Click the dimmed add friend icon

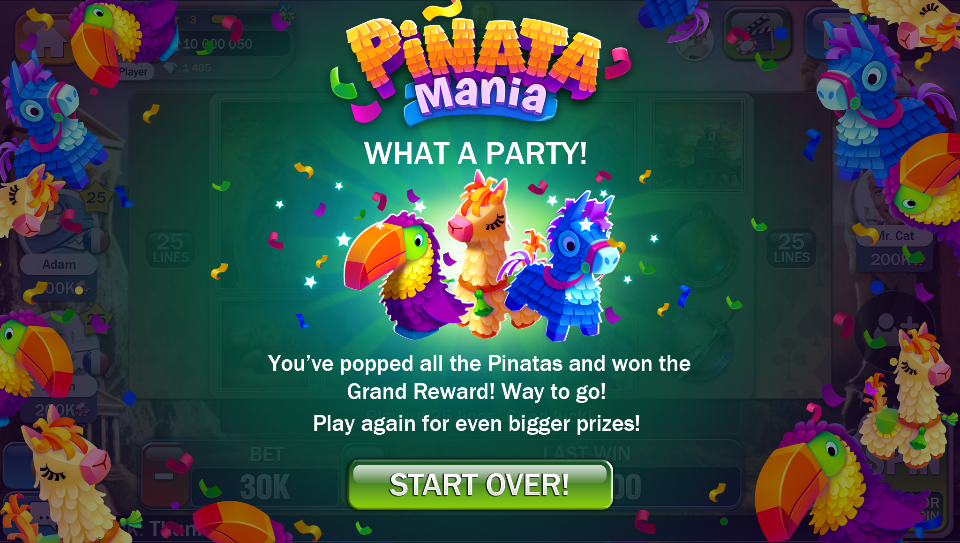tap(894, 328)
